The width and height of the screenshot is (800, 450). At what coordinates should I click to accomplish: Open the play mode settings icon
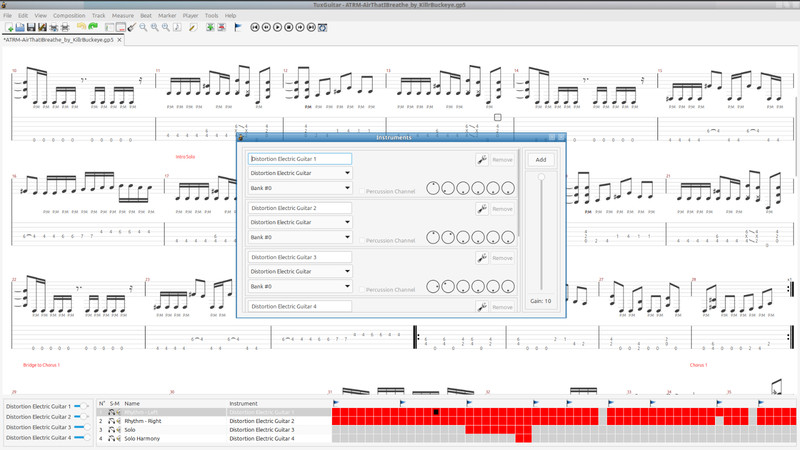click(x=322, y=27)
